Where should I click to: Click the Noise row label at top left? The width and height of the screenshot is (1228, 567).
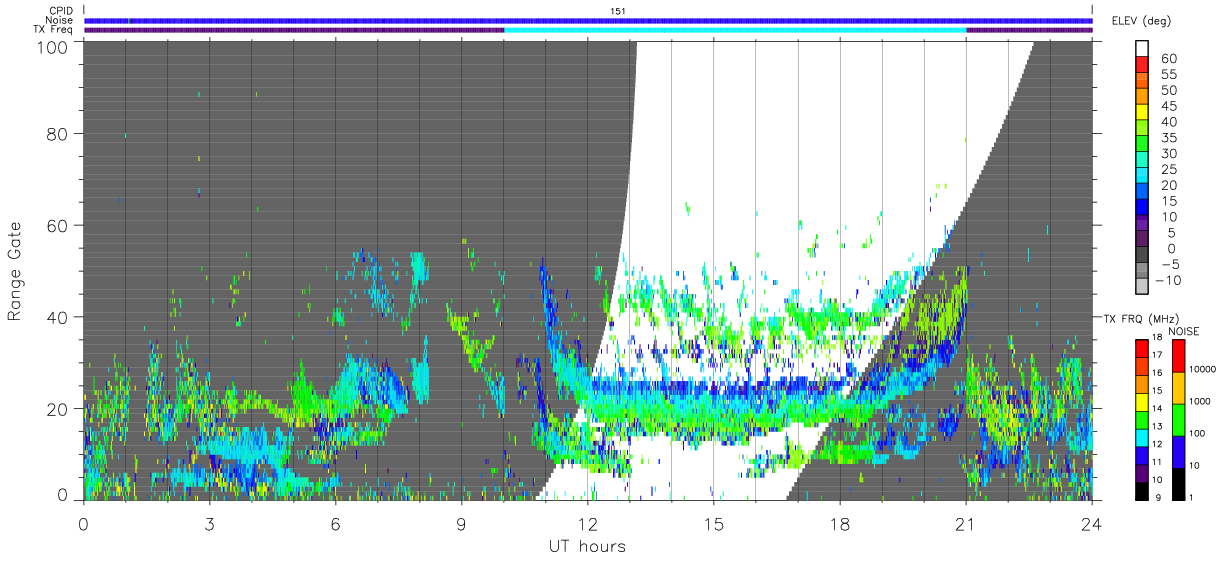61,20
